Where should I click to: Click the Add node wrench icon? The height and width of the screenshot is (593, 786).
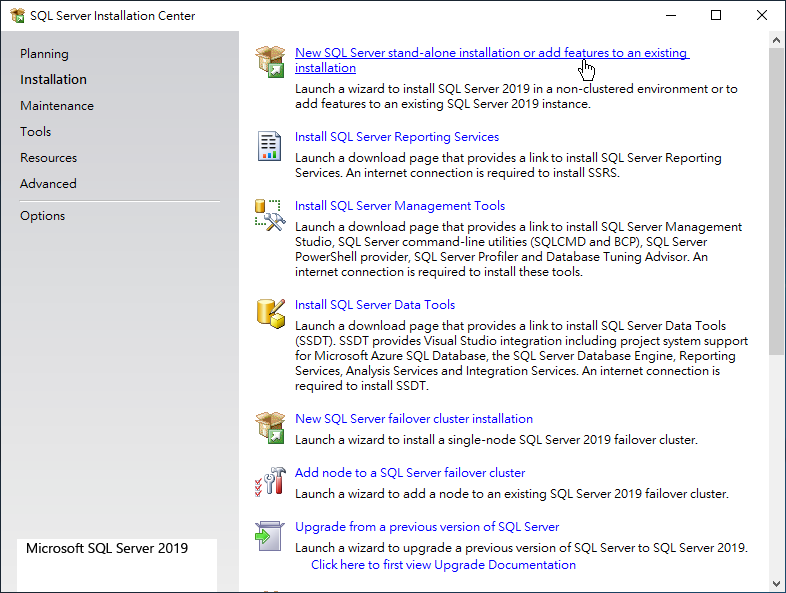270,482
